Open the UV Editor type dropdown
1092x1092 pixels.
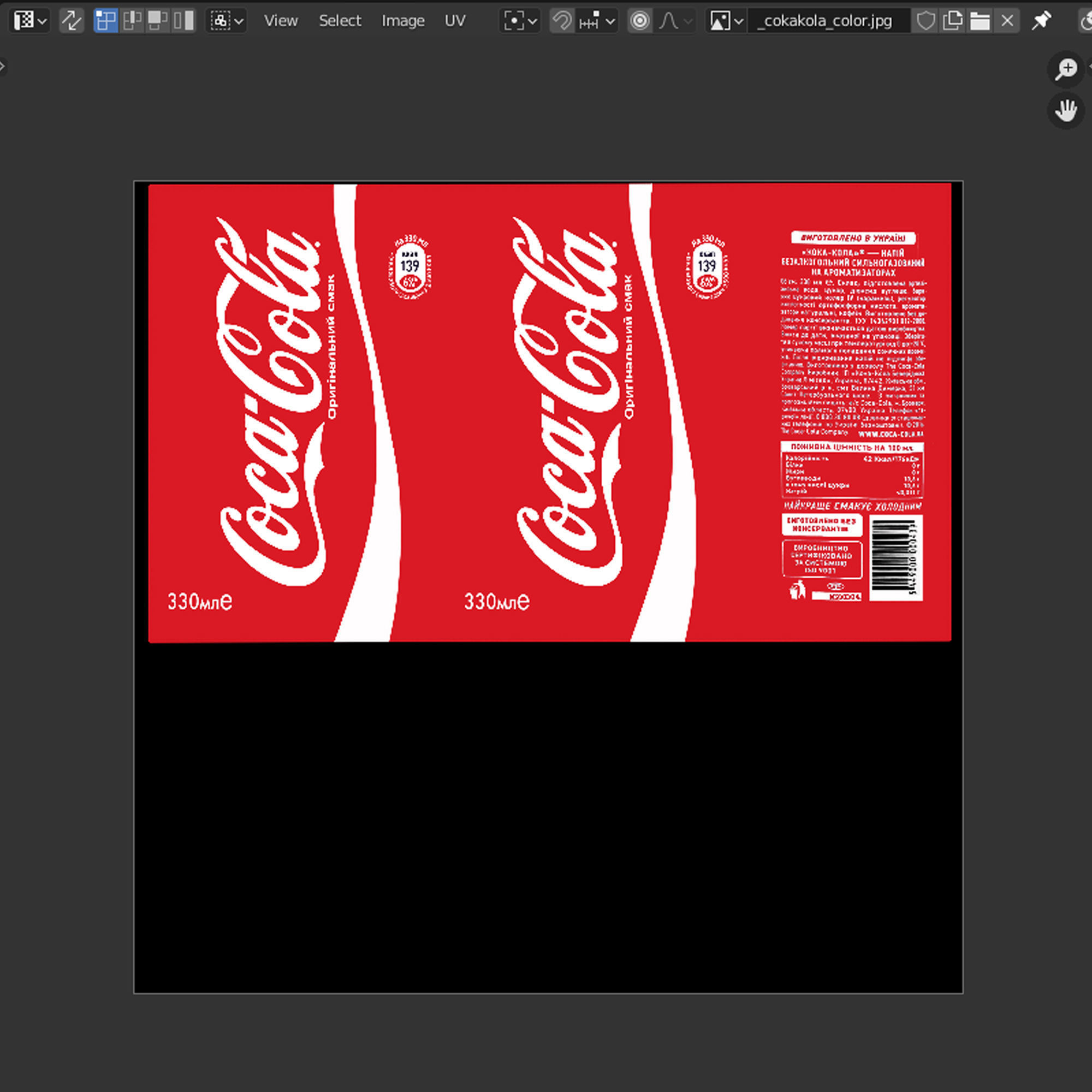29,21
